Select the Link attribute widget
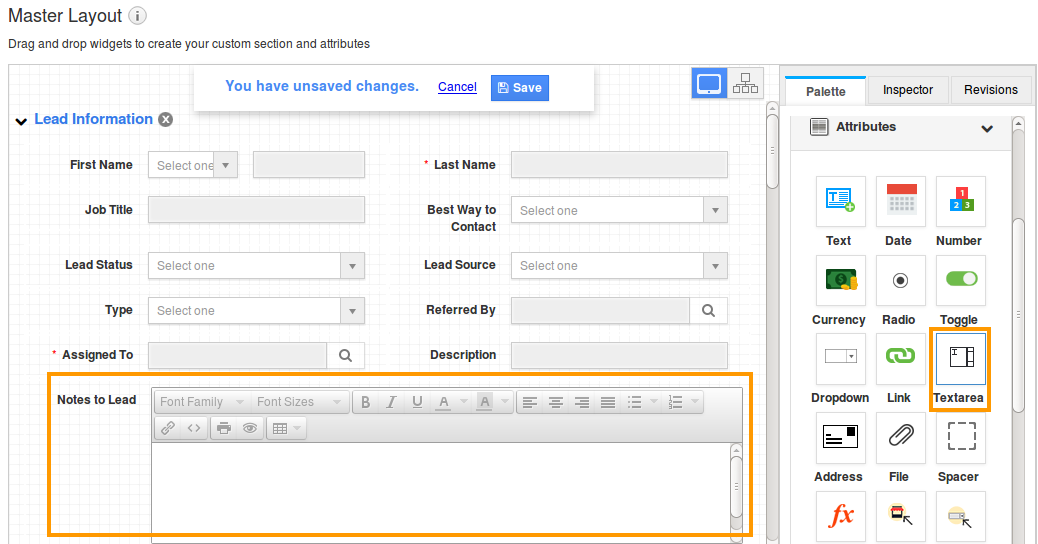This screenshot has height=544, width=1038. pos(900,358)
